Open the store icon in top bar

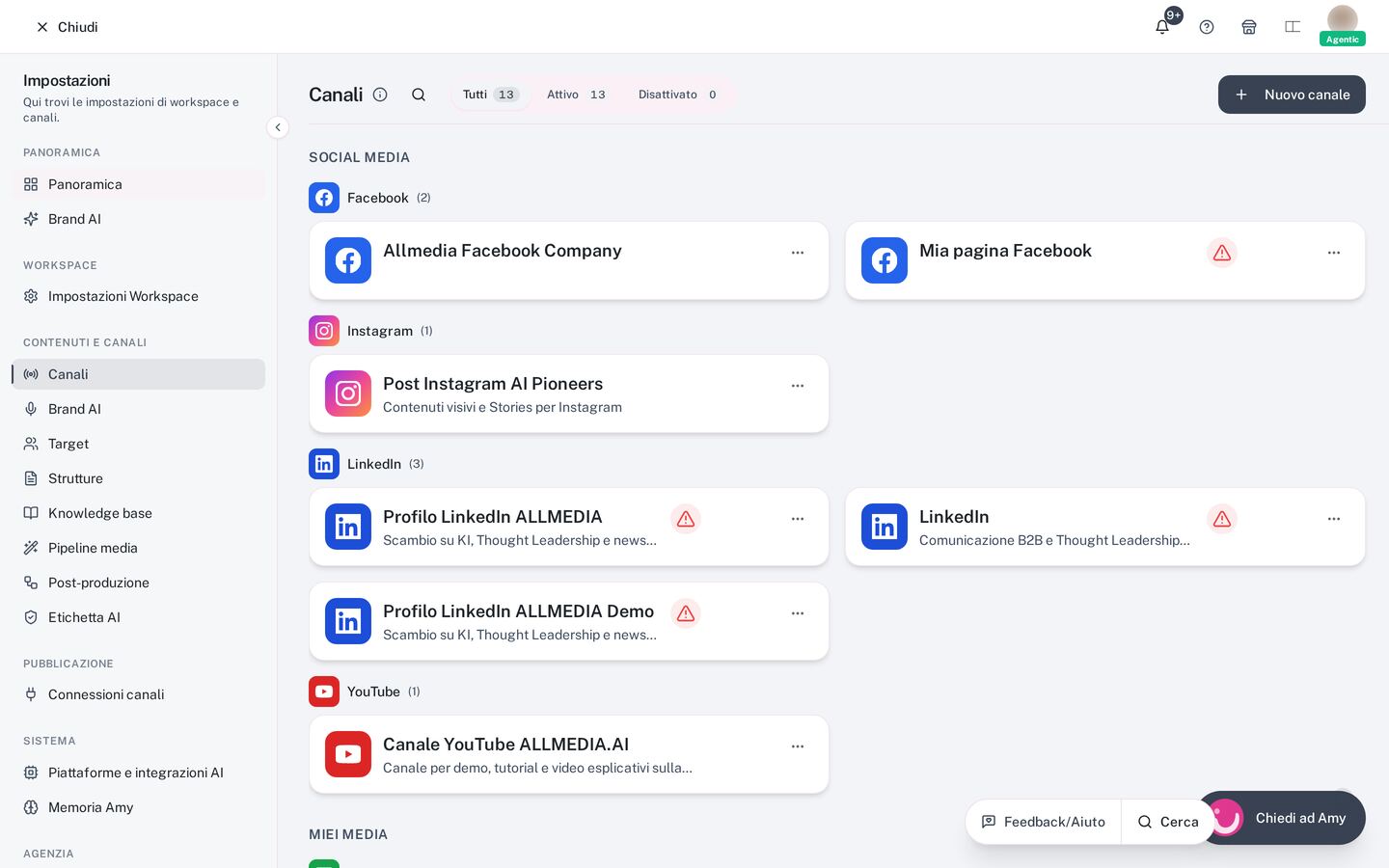click(x=1249, y=27)
